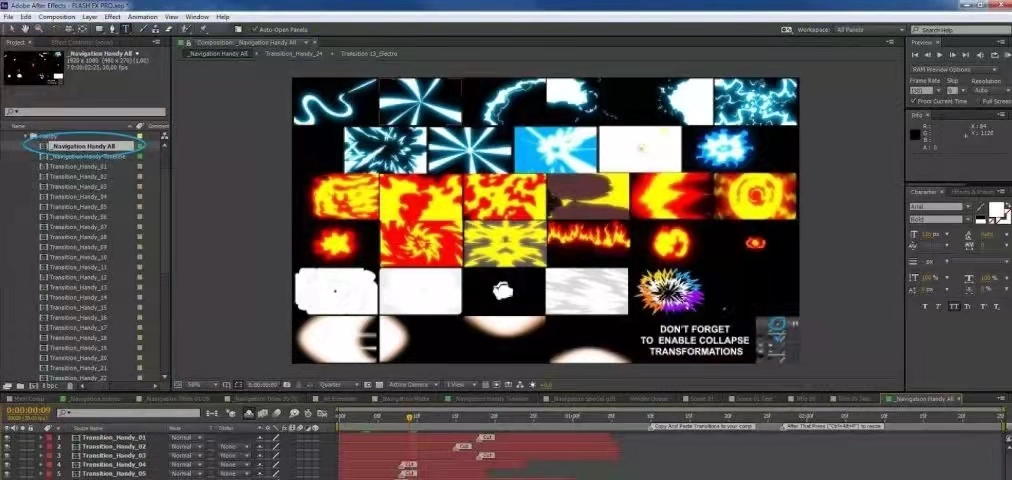Click the Auto-keyframe stopwatch icon in timeline
This screenshot has width=1012, height=480.
pos(308,413)
